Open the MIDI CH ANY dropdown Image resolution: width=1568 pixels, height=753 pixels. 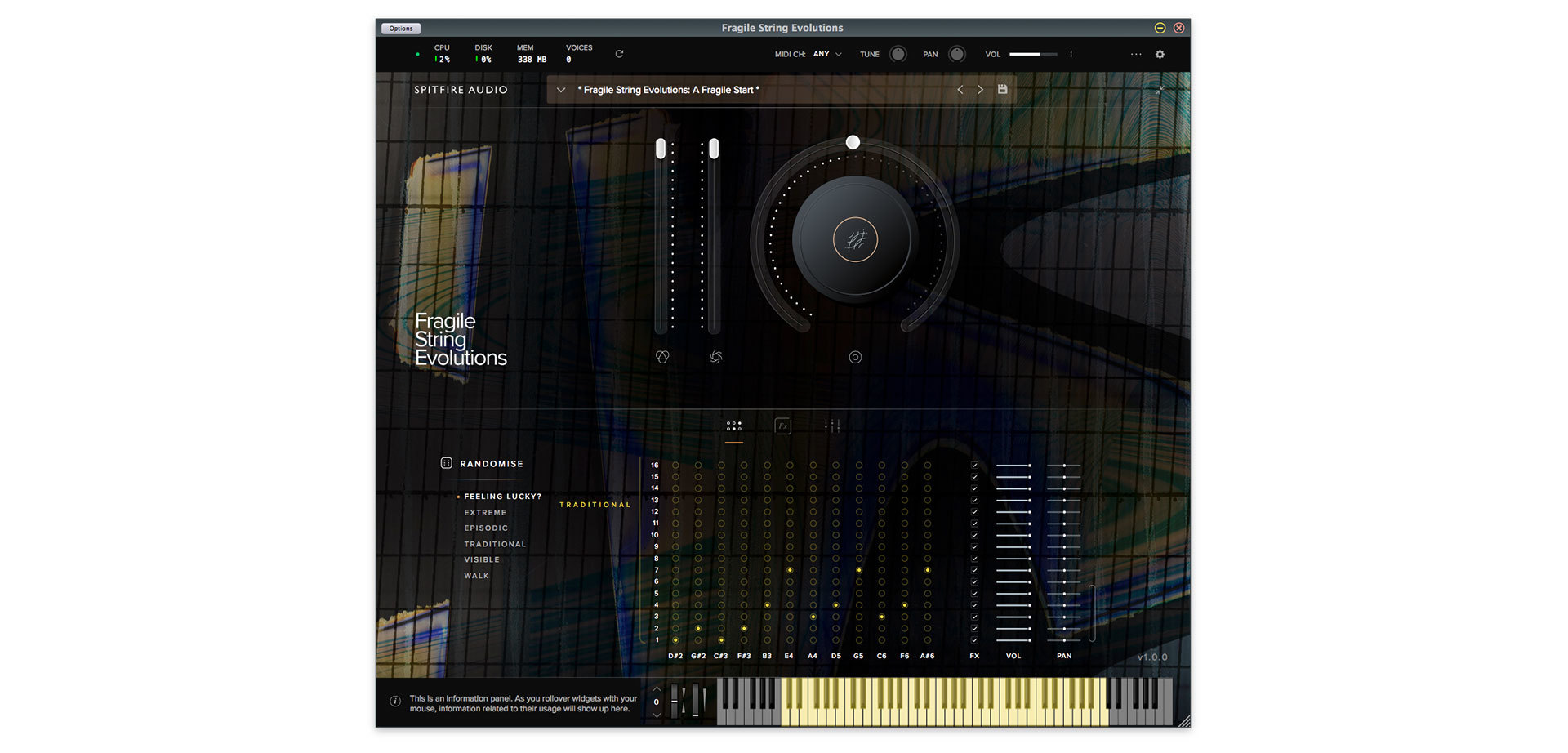[827, 54]
